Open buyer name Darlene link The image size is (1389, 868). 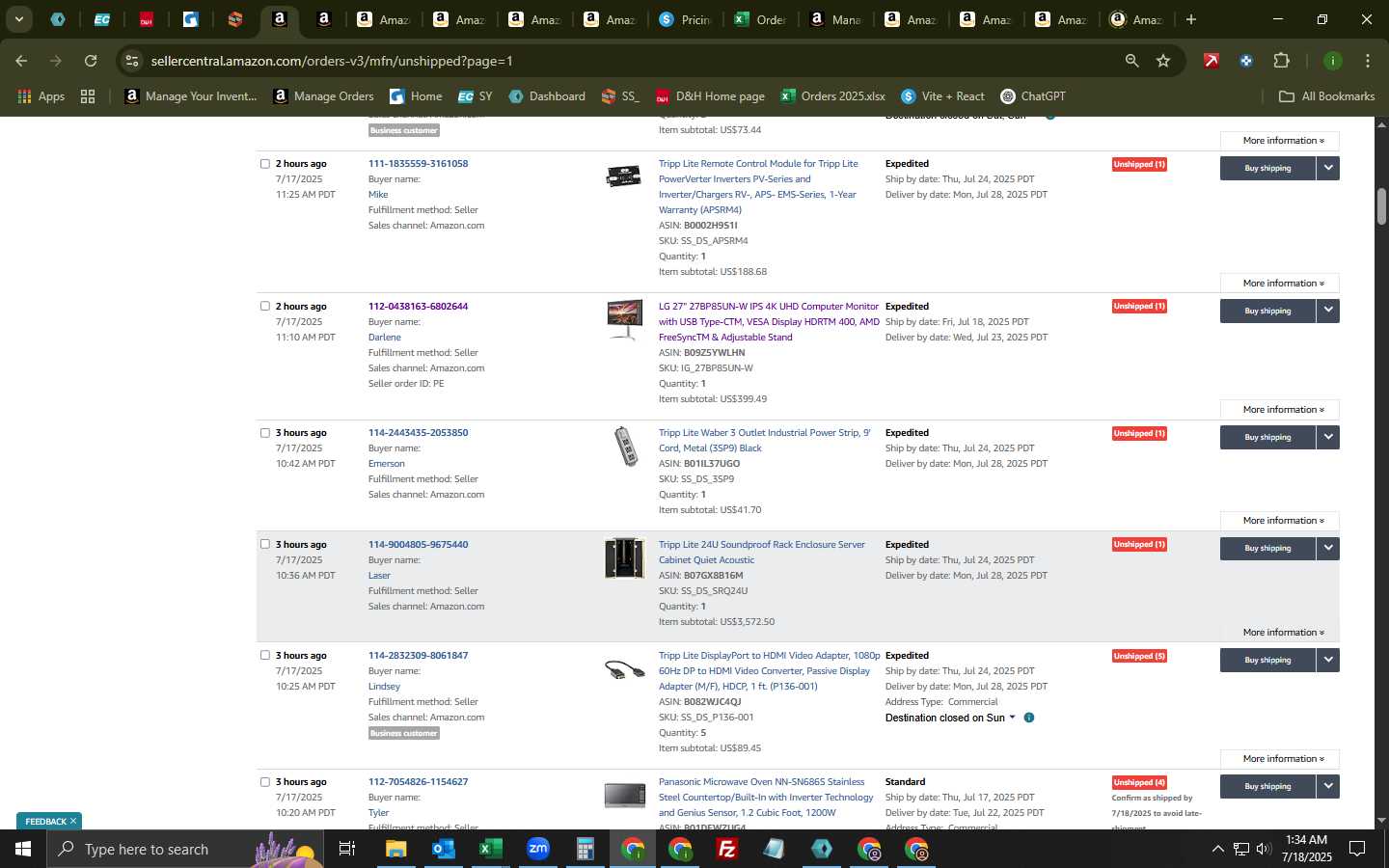coord(384,338)
